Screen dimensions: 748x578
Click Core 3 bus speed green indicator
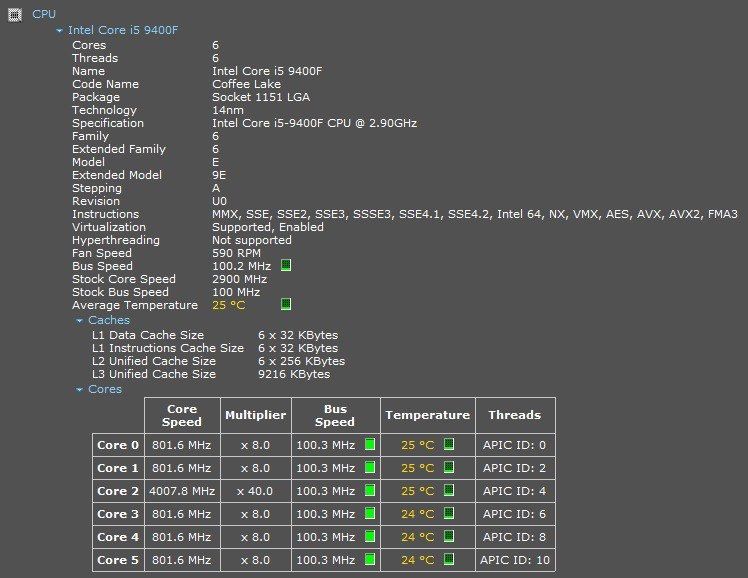370,514
